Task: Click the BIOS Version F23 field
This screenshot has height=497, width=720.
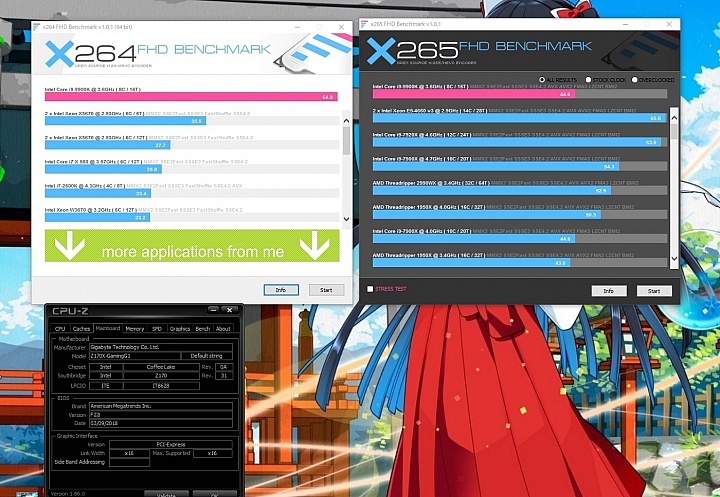Action: (x=161, y=415)
